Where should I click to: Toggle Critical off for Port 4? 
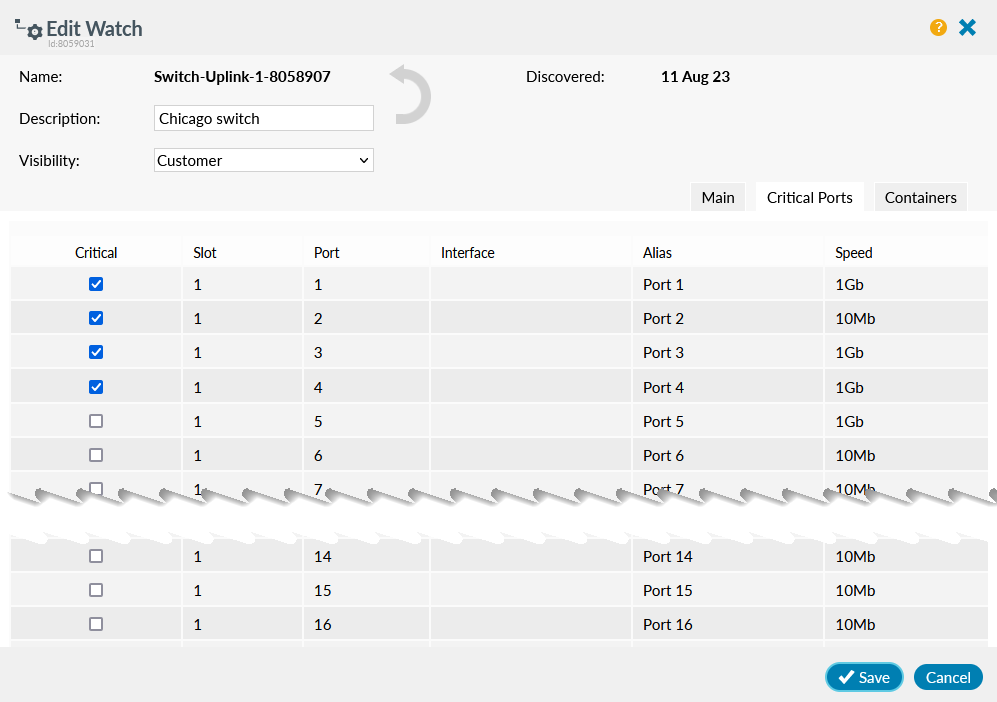click(96, 386)
